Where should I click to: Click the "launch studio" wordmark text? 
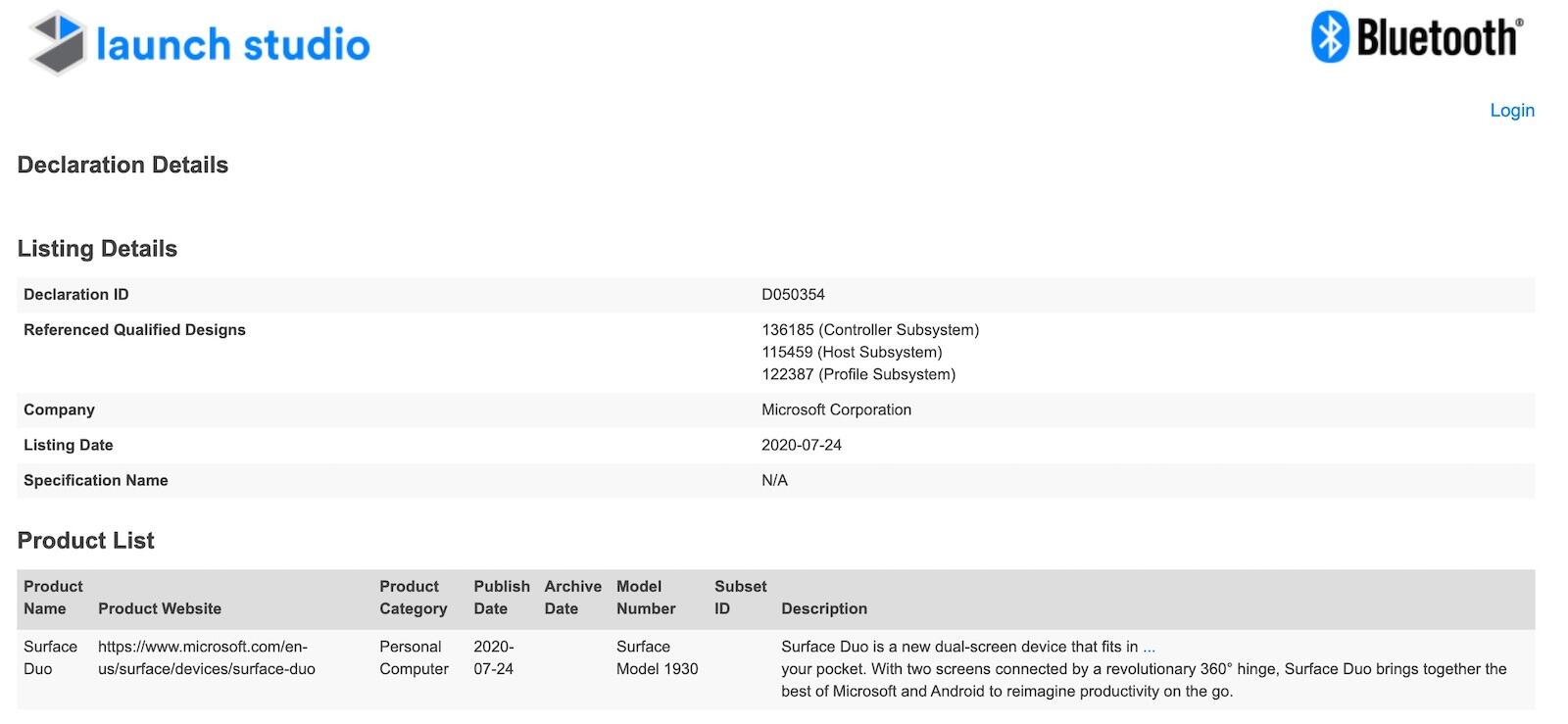pos(233,45)
